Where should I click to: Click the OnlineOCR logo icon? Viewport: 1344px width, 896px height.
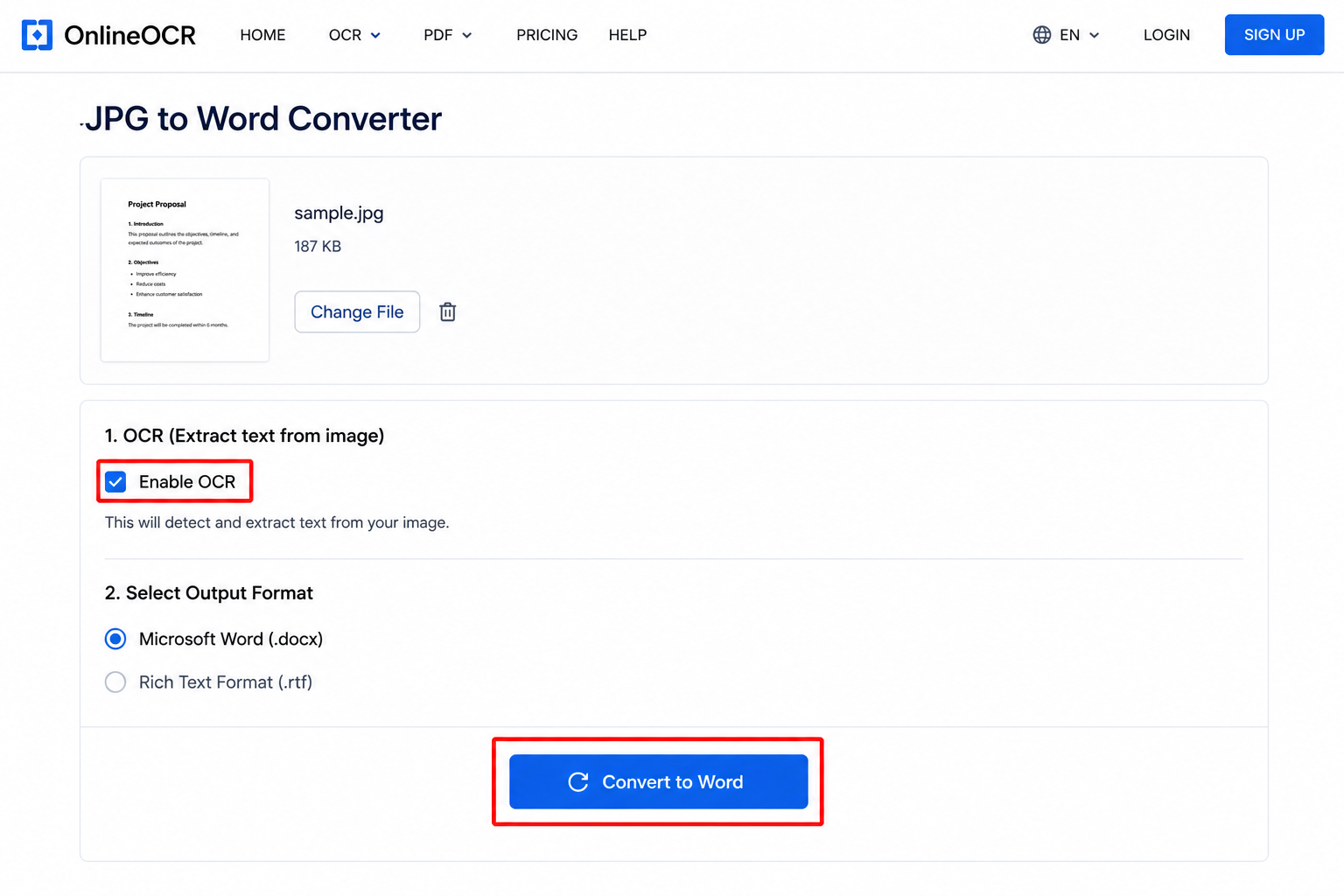tap(37, 35)
